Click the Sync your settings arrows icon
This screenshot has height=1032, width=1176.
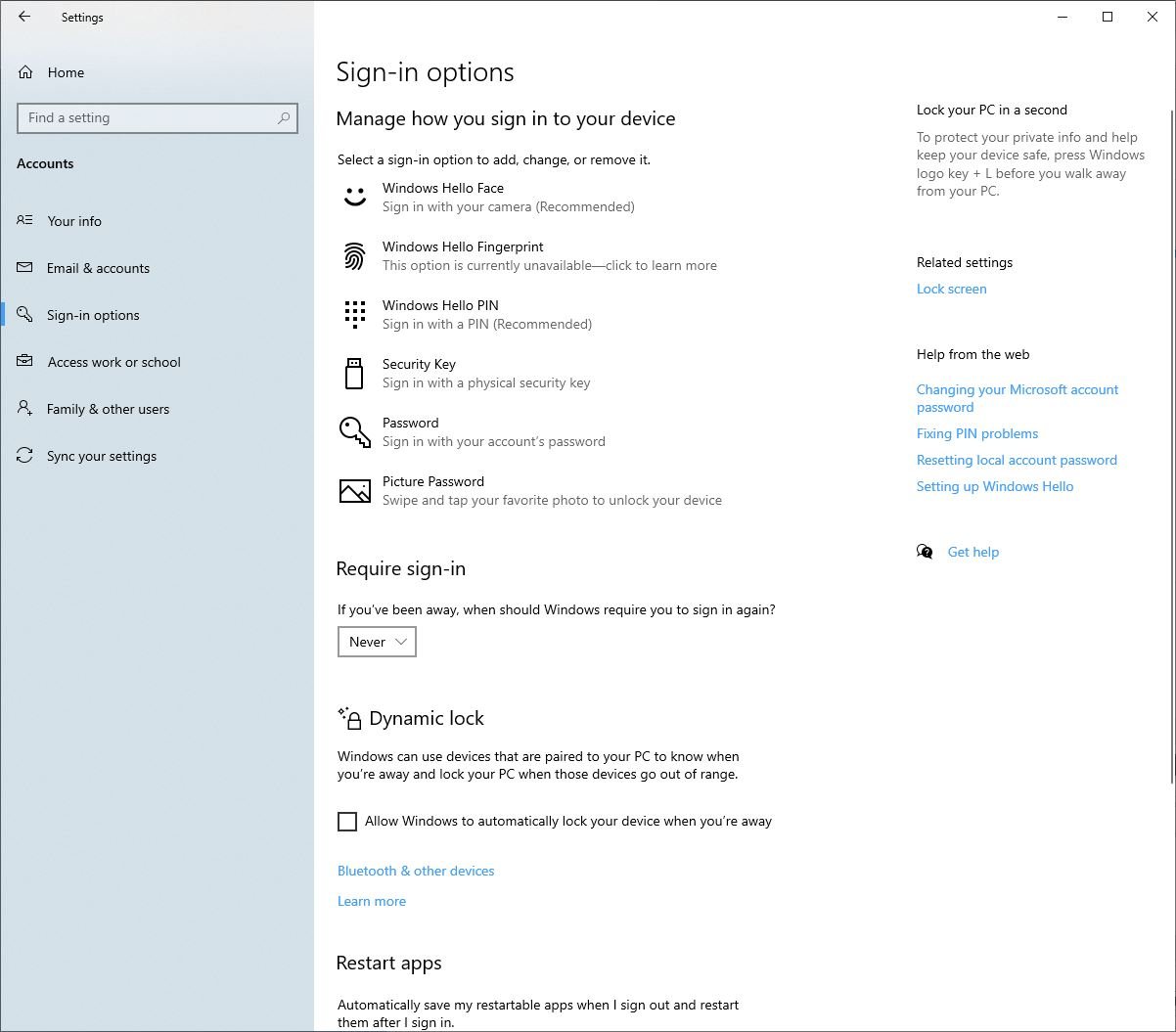pyautogui.click(x=25, y=456)
